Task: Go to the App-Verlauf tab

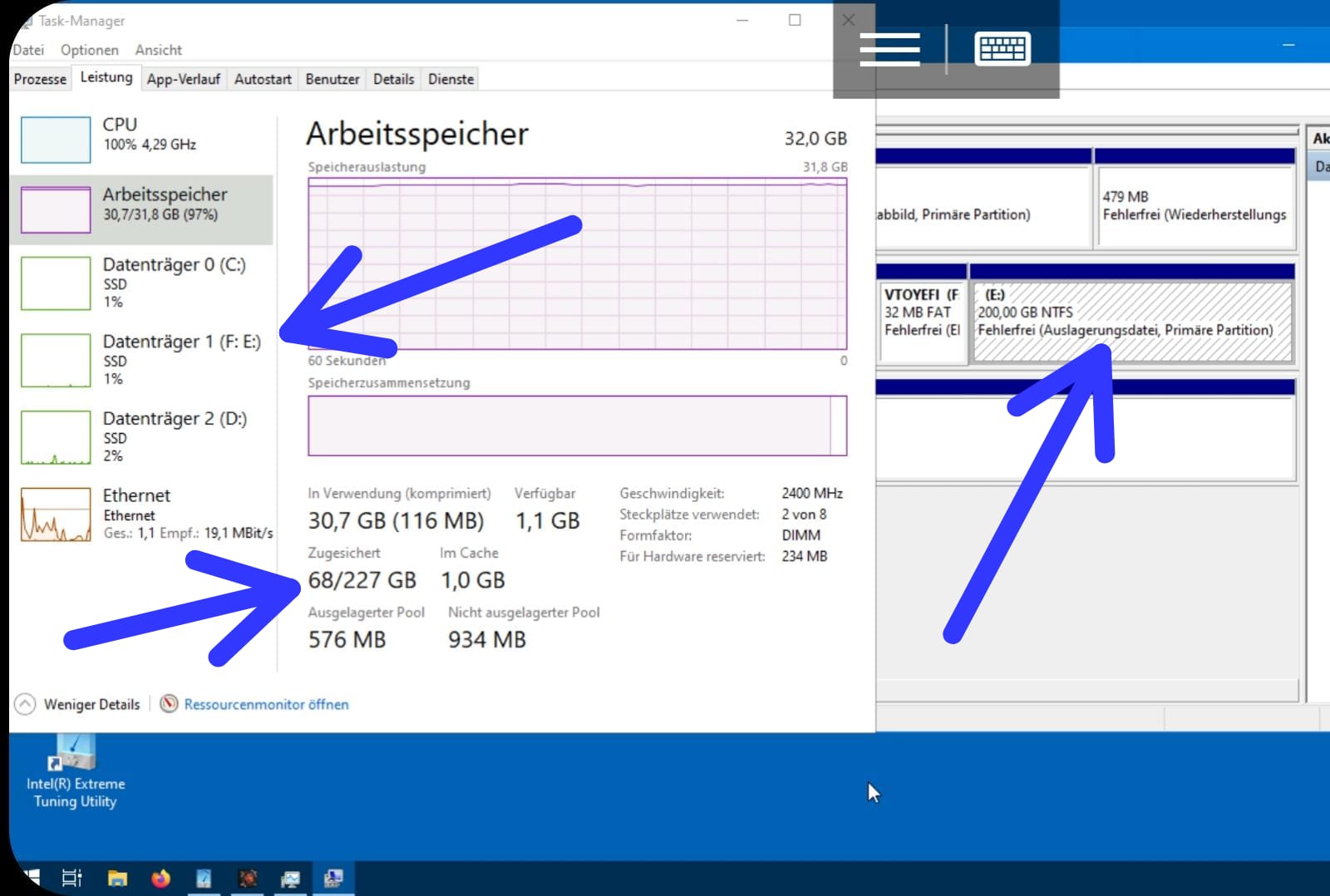Action: (184, 79)
